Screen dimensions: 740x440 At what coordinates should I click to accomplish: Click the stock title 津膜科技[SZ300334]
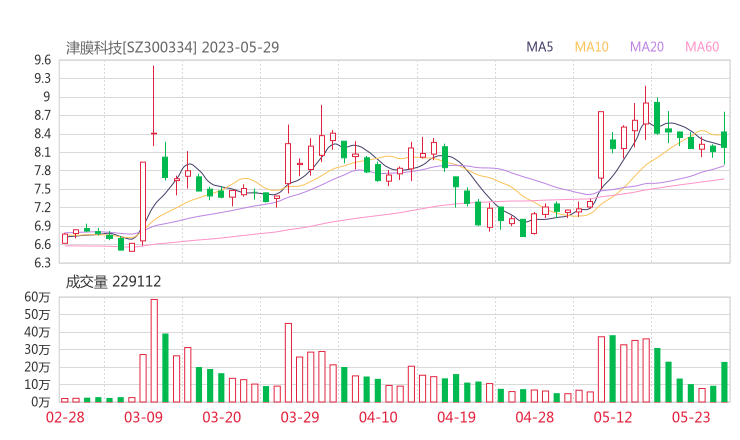pos(131,48)
